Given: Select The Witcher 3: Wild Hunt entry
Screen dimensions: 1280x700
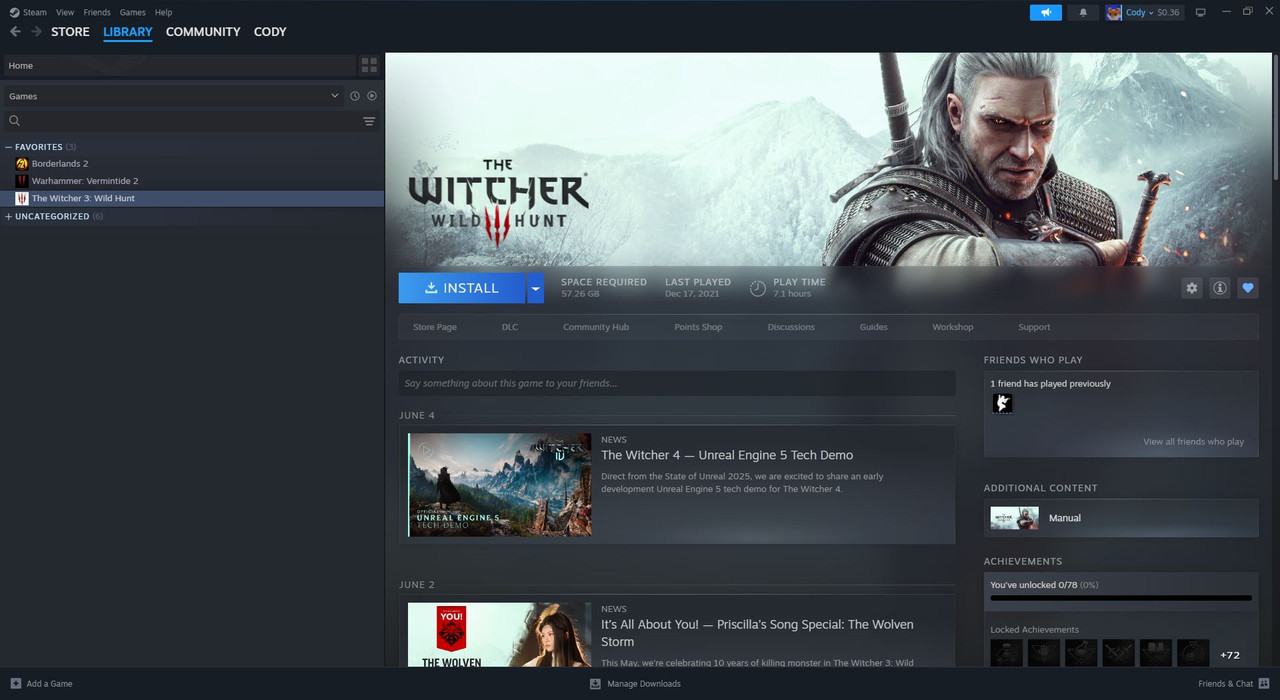Looking at the screenshot, I should coord(192,198).
